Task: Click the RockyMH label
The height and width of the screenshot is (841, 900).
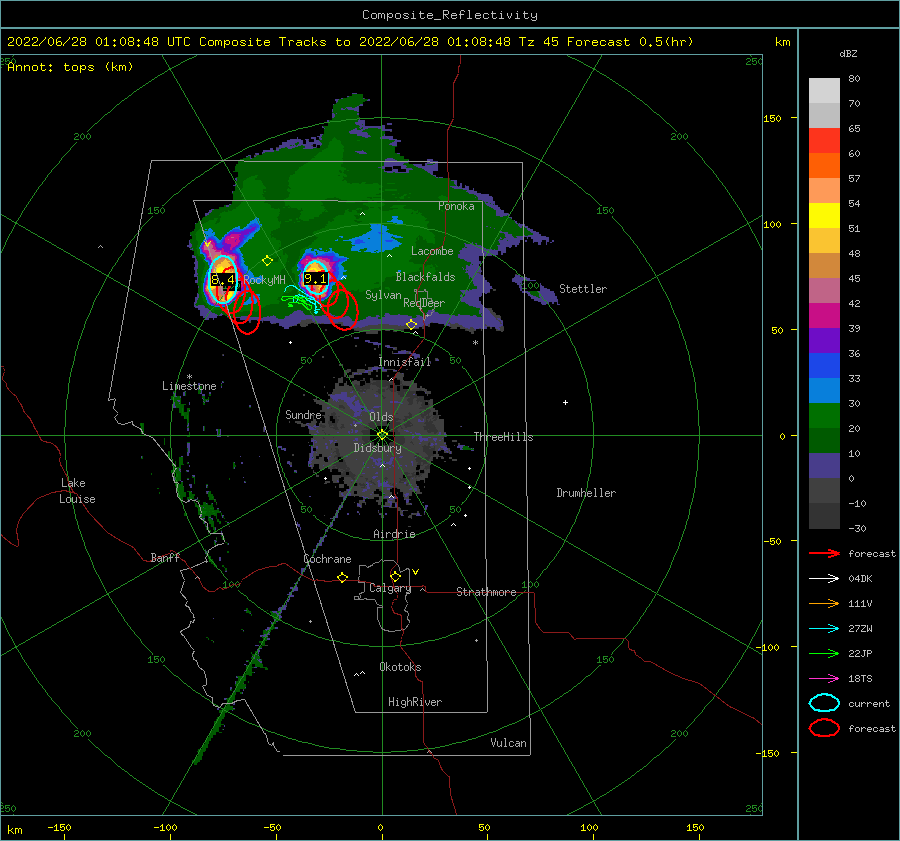Action: [x=264, y=280]
